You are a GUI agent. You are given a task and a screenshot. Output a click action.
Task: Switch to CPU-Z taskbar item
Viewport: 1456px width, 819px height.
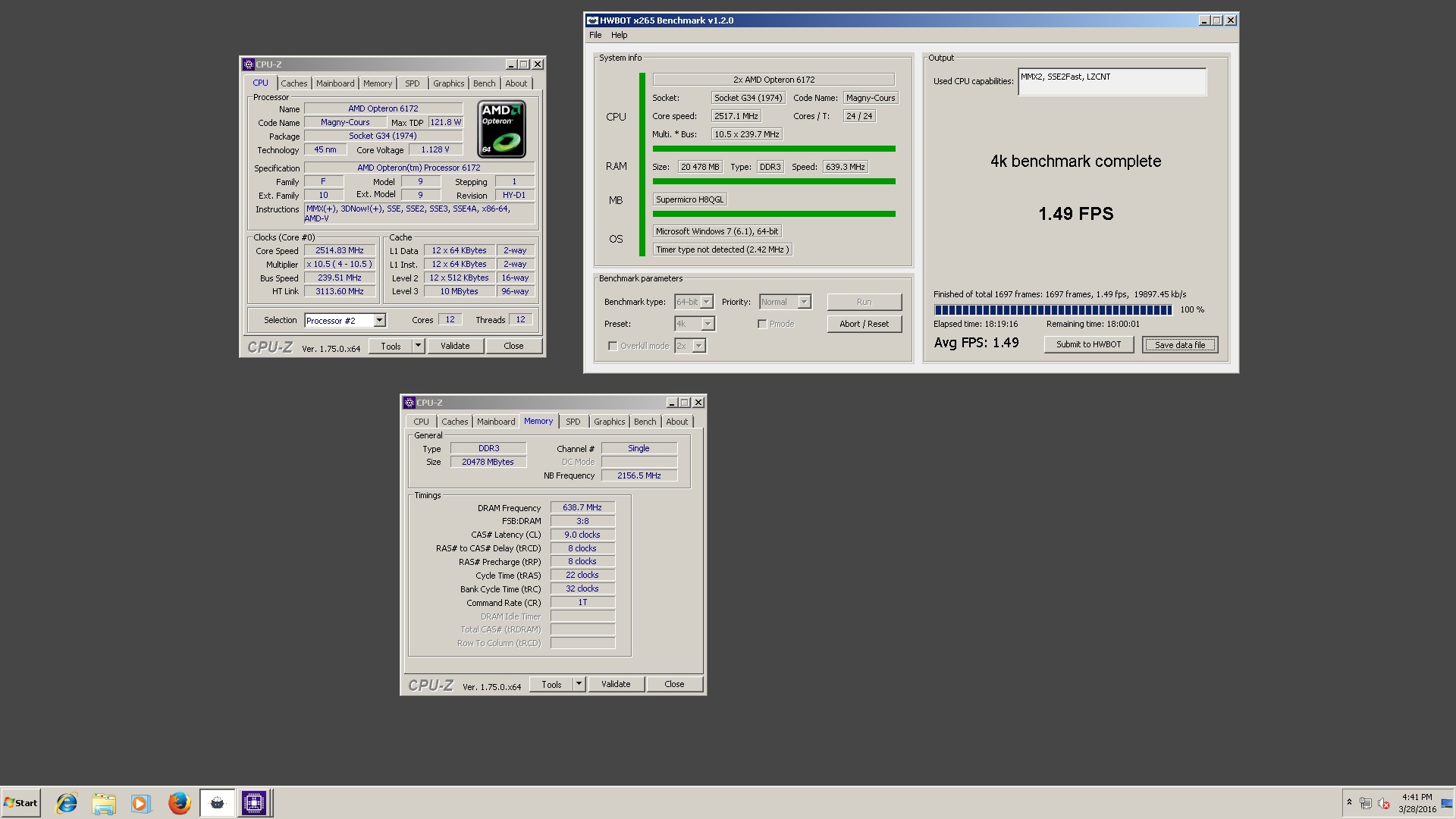pyautogui.click(x=254, y=803)
